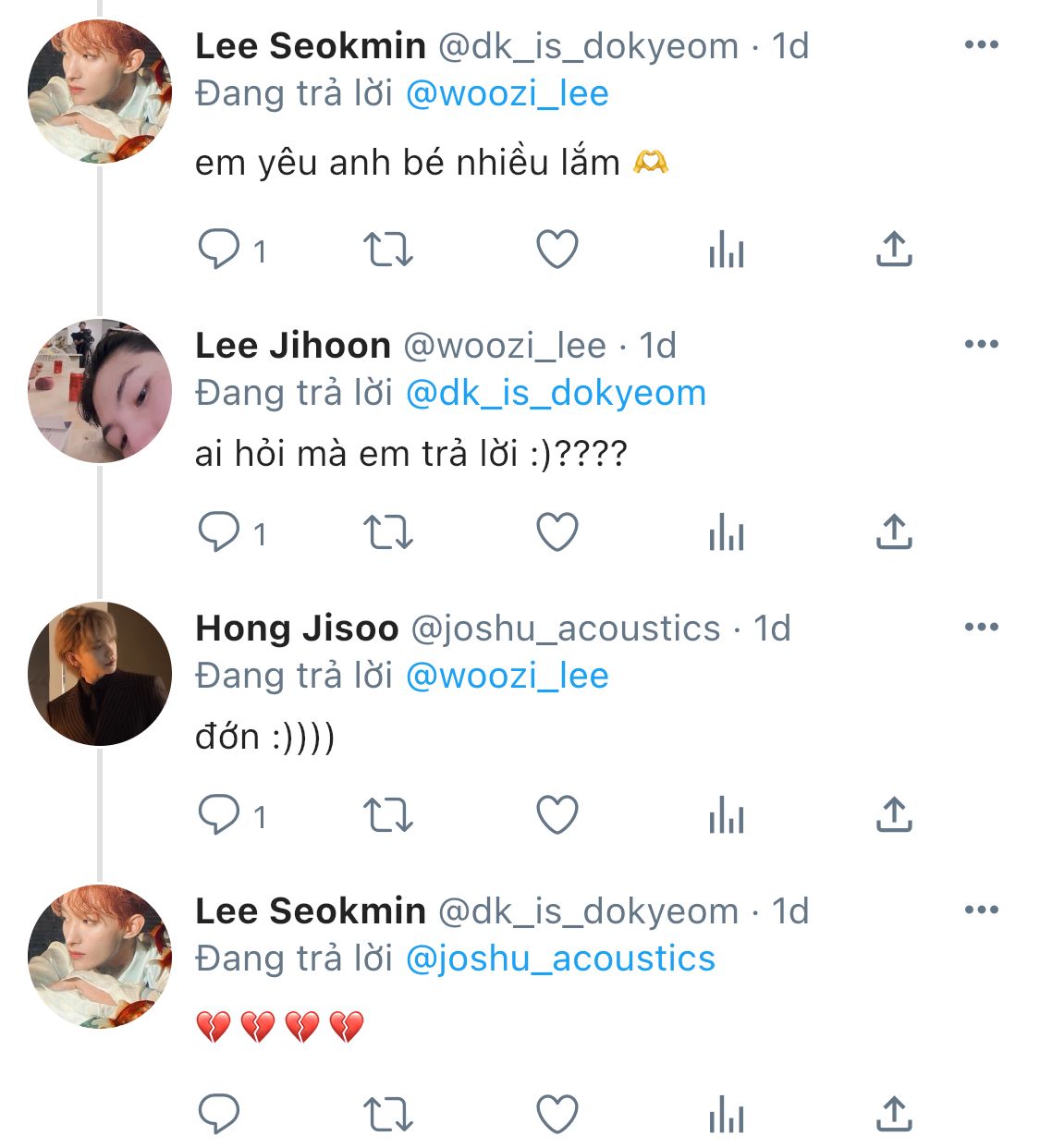Open the @woozi_lee mention link in first tweet
This screenshot has width=1040, height=1148.
tap(508, 93)
